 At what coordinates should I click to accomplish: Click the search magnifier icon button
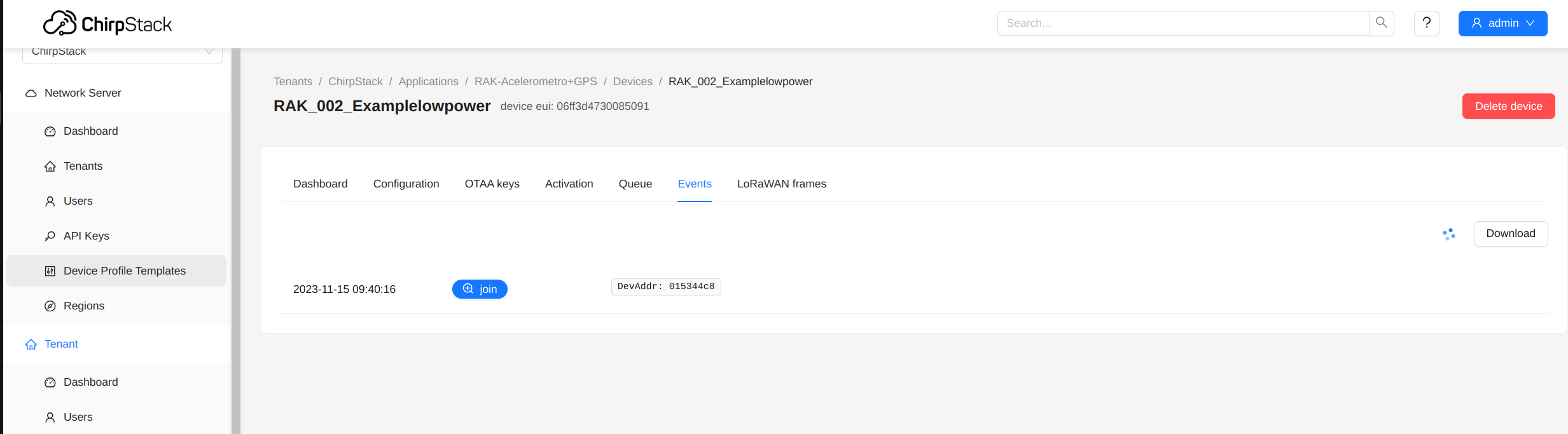(1381, 23)
